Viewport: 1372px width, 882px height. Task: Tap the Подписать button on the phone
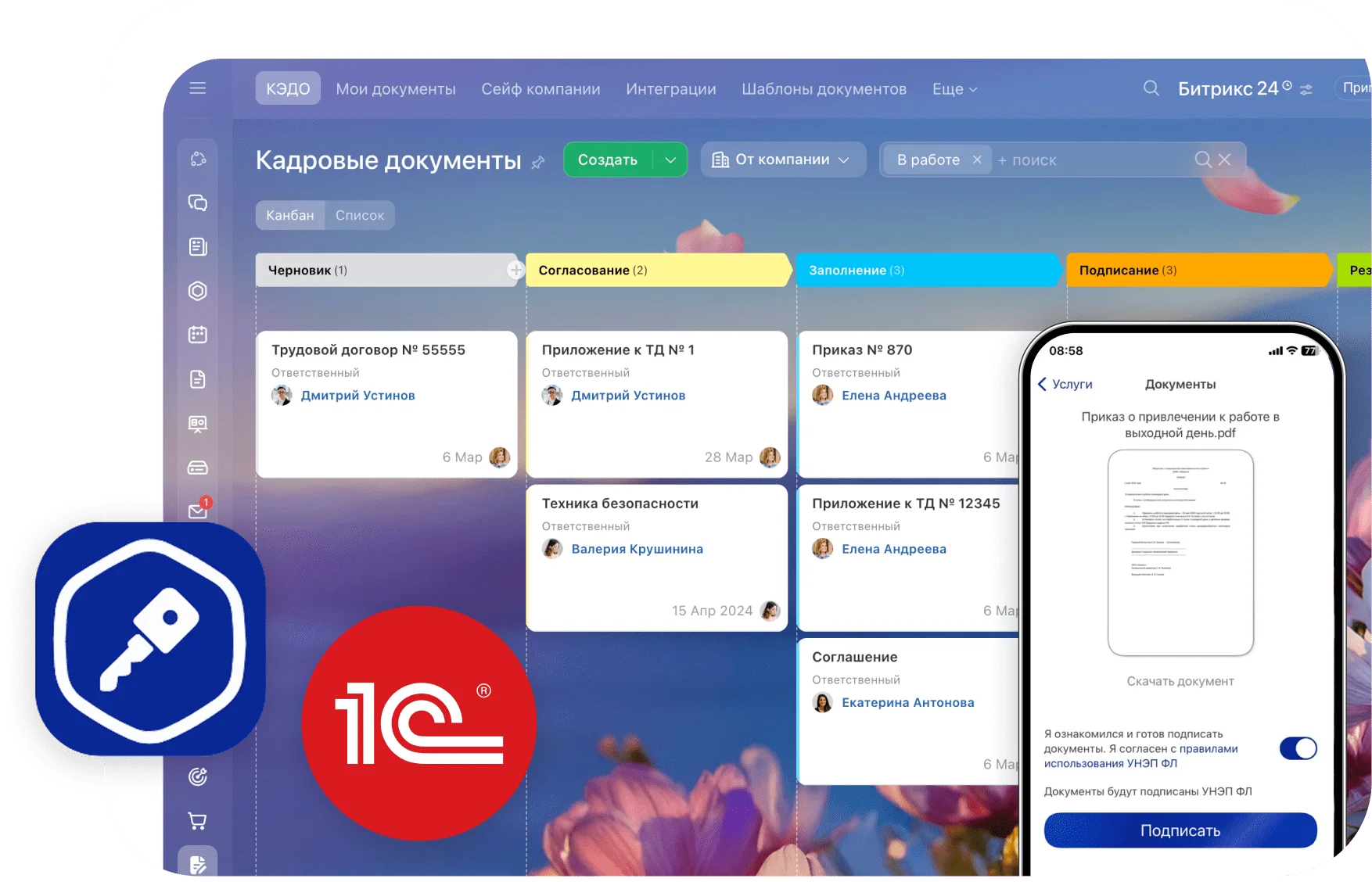tap(1180, 830)
